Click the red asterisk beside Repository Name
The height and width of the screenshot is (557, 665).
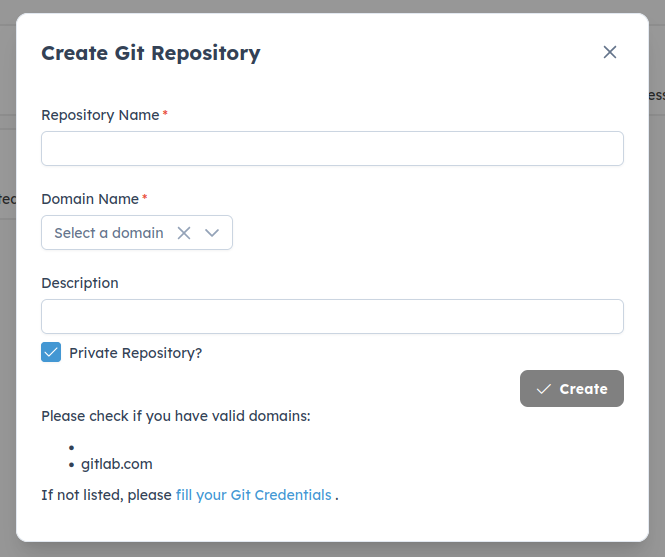(165, 114)
